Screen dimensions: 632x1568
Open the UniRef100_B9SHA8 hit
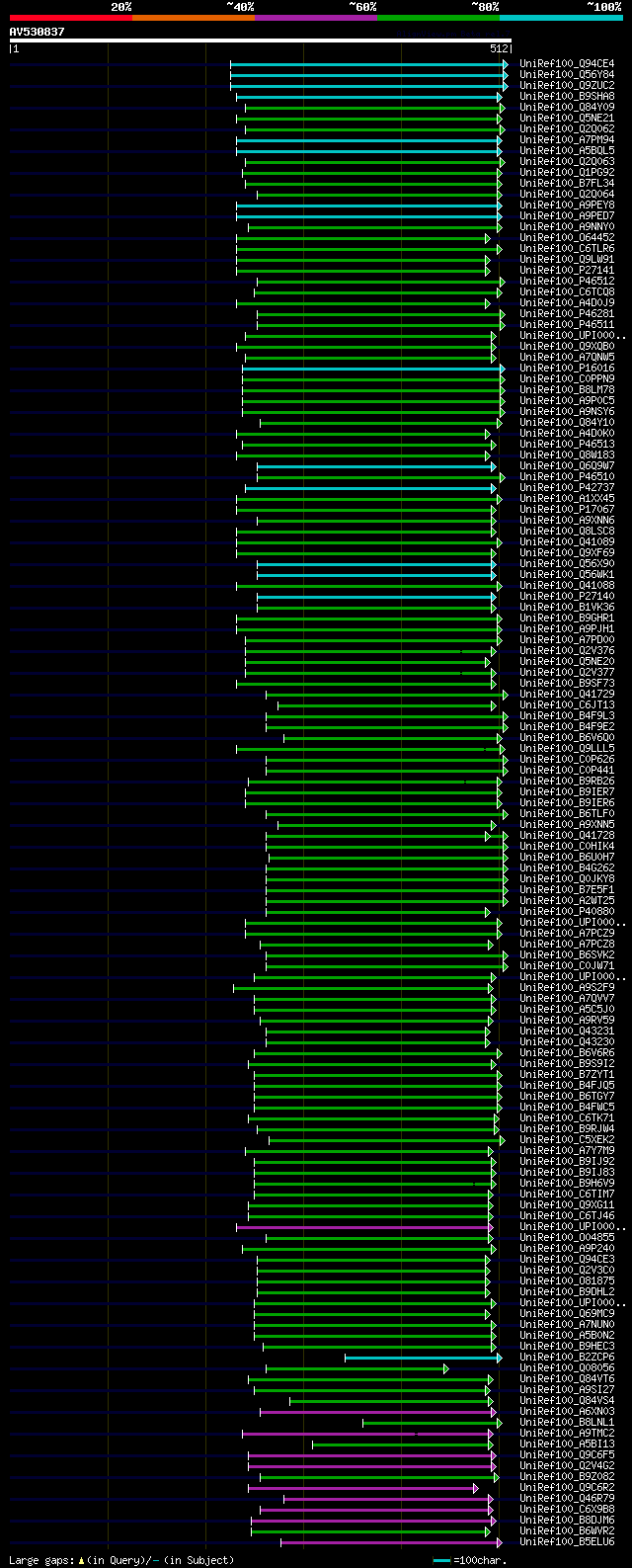567,96
